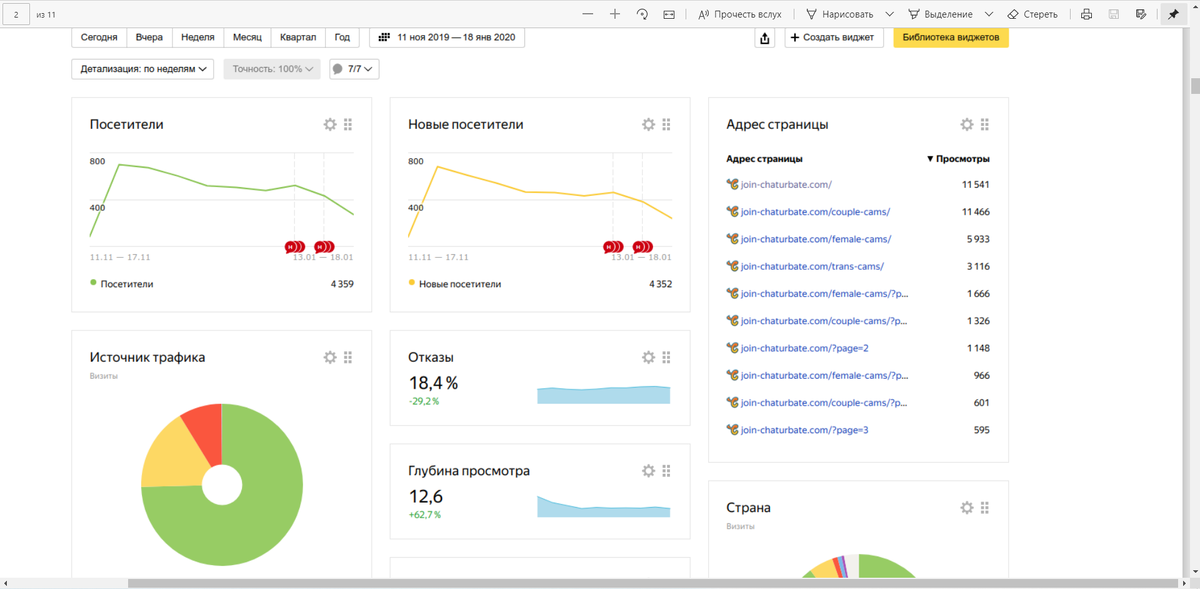Image resolution: width=1200 pixels, height=589 pixels.
Task: Click drag handle of Адрес страницы widget
Action: tap(984, 124)
